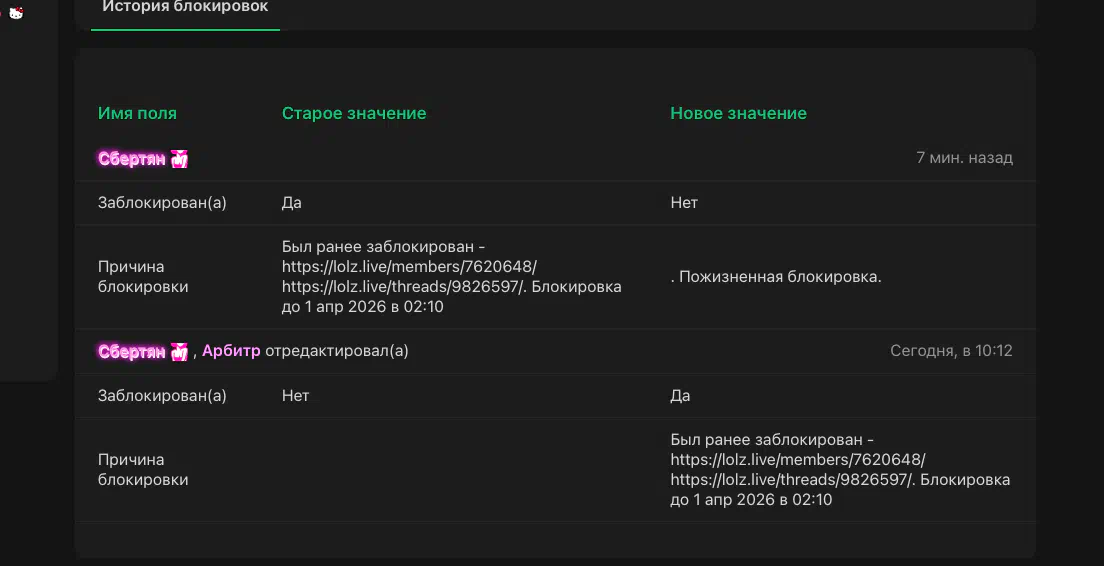Click the Имя поля column header
Image resolution: width=1104 pixels, height=566 pixels.
coord(137,114)
